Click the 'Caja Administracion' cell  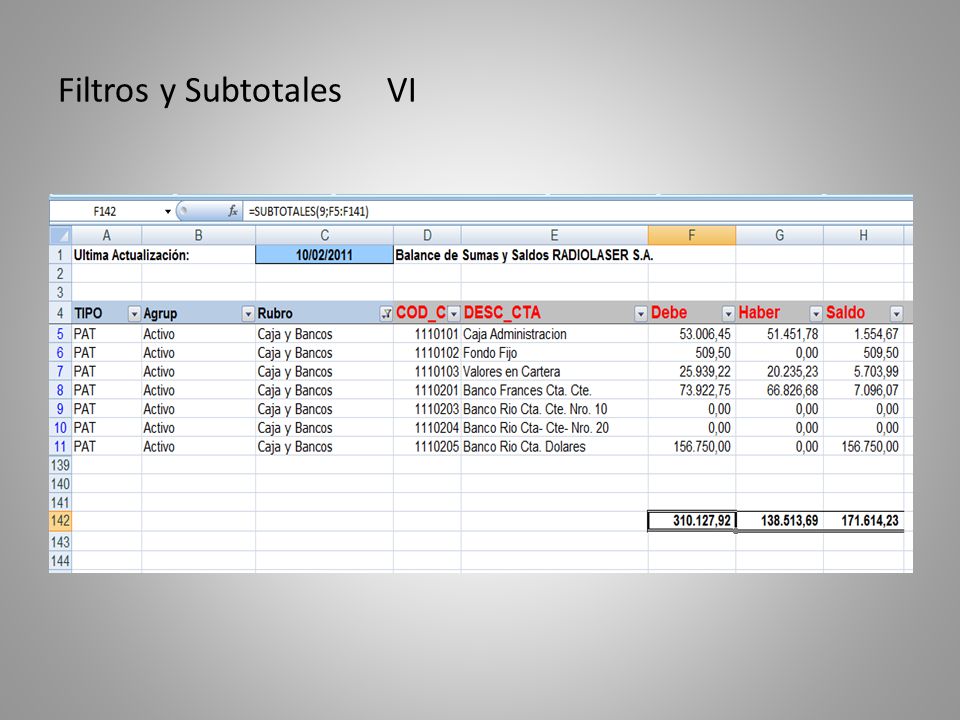(x=554, y=334)
